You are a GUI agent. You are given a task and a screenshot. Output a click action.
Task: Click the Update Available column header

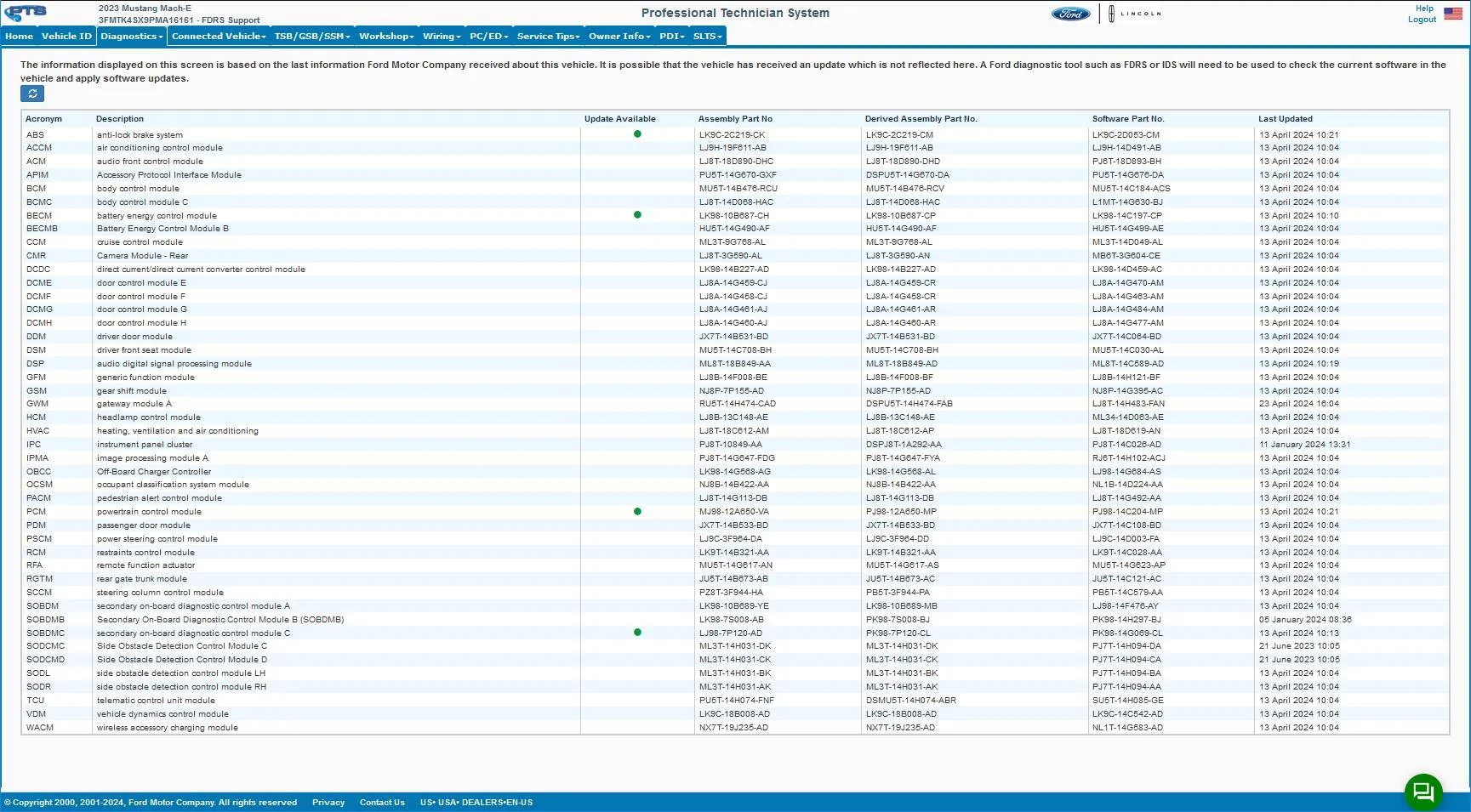620,119
